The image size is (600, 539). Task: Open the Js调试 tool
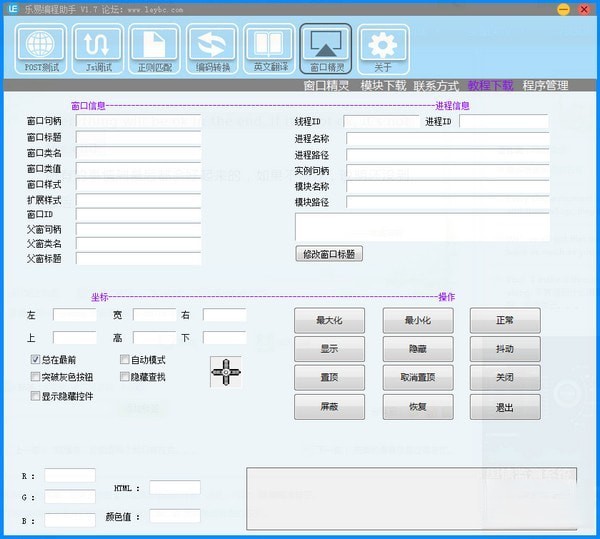click(x=98, y=49)
